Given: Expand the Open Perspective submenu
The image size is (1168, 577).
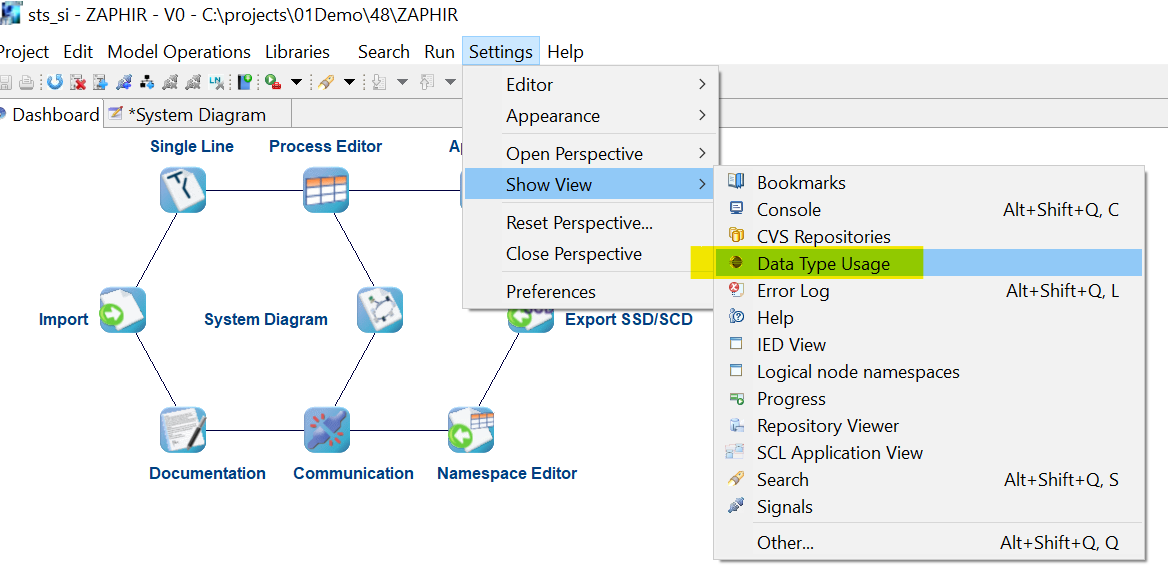Looking at the screenshot, I should [590, 154].
